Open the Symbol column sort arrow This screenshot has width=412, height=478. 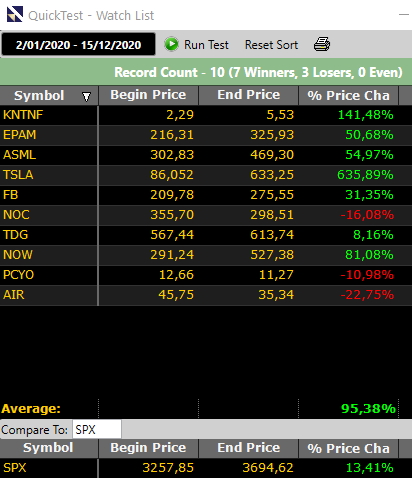tap(86, 97)
